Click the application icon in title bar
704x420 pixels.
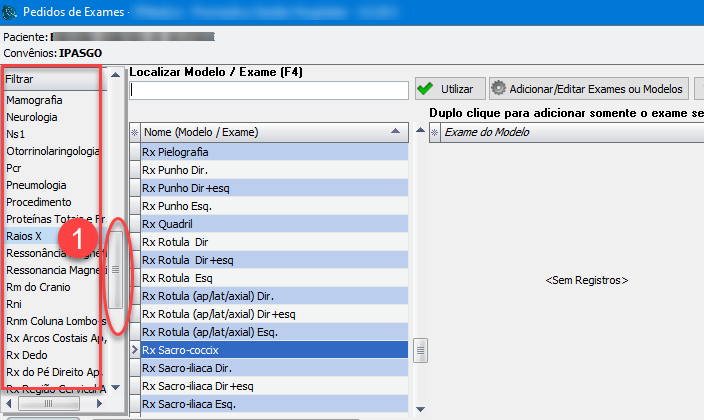click(11, 12)
